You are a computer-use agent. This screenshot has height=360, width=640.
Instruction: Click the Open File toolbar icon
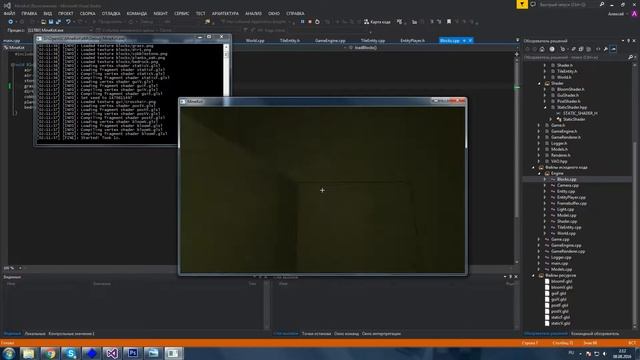pyautogui.click(x=43, y=22)
